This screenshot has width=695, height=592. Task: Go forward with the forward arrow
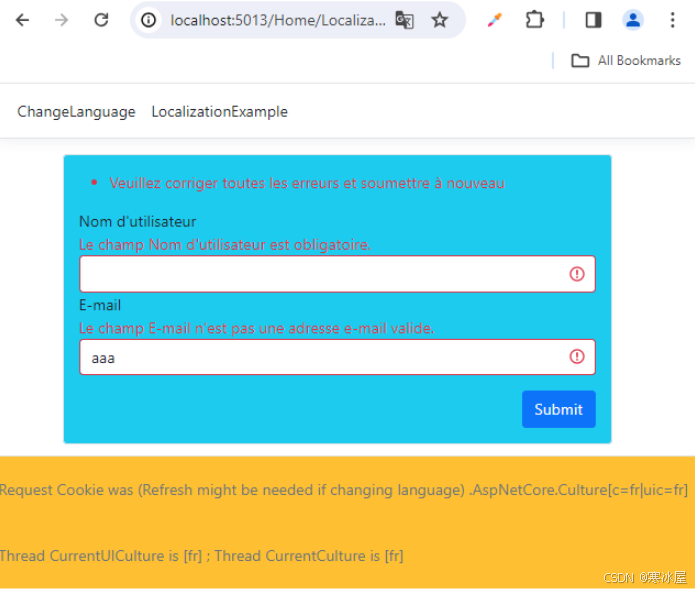pyautogui.click(x=62, y=20)
